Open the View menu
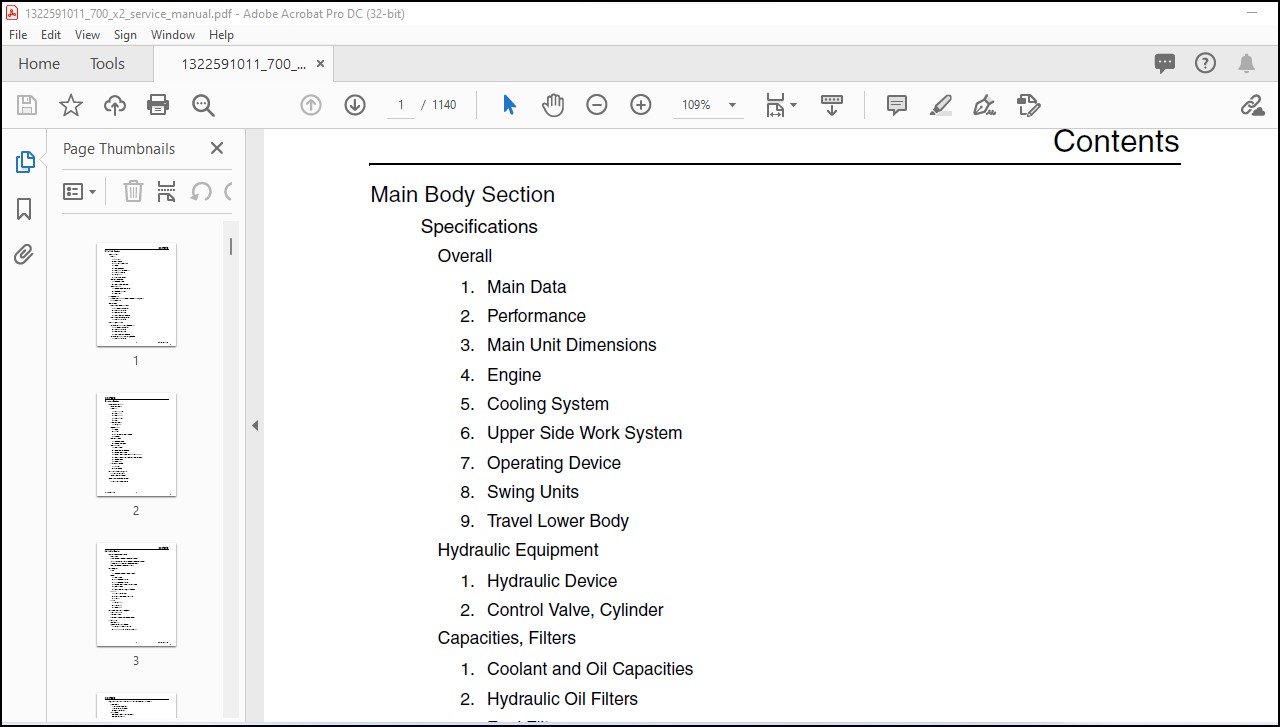The image size is (1280, 727). click(87, 34)
